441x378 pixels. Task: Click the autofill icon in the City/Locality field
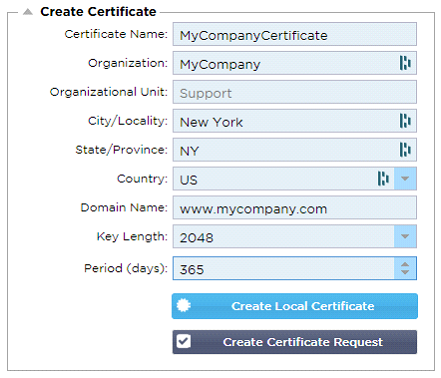tap(405, 121)
